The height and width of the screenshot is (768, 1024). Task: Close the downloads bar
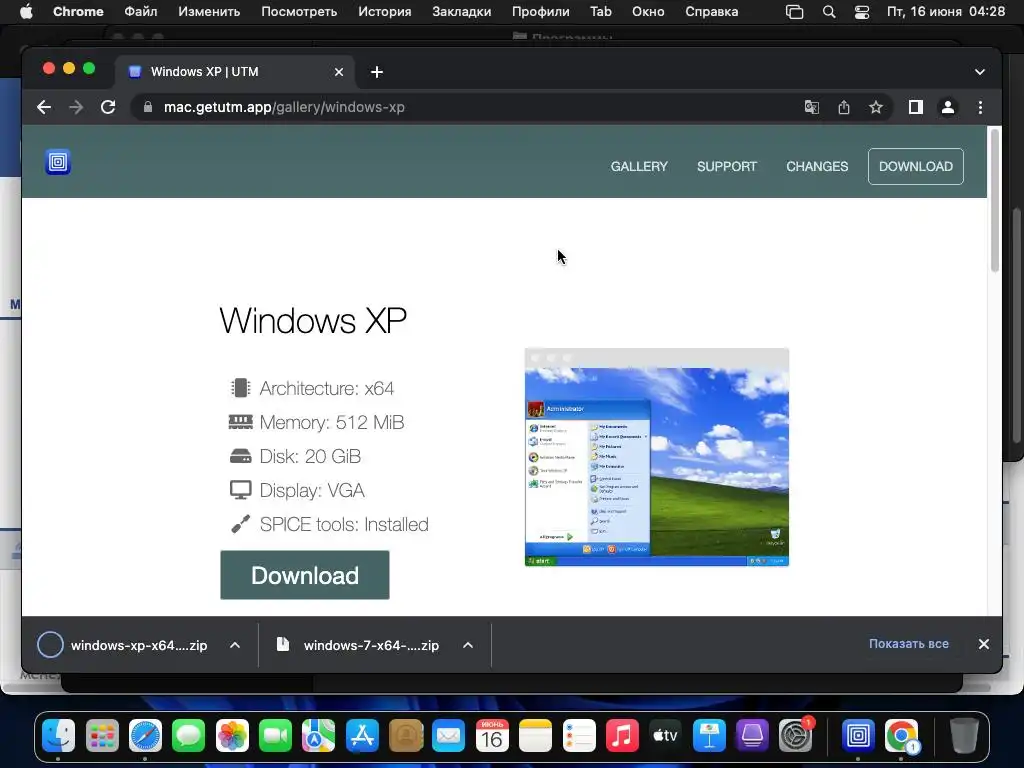pos(984,644)
